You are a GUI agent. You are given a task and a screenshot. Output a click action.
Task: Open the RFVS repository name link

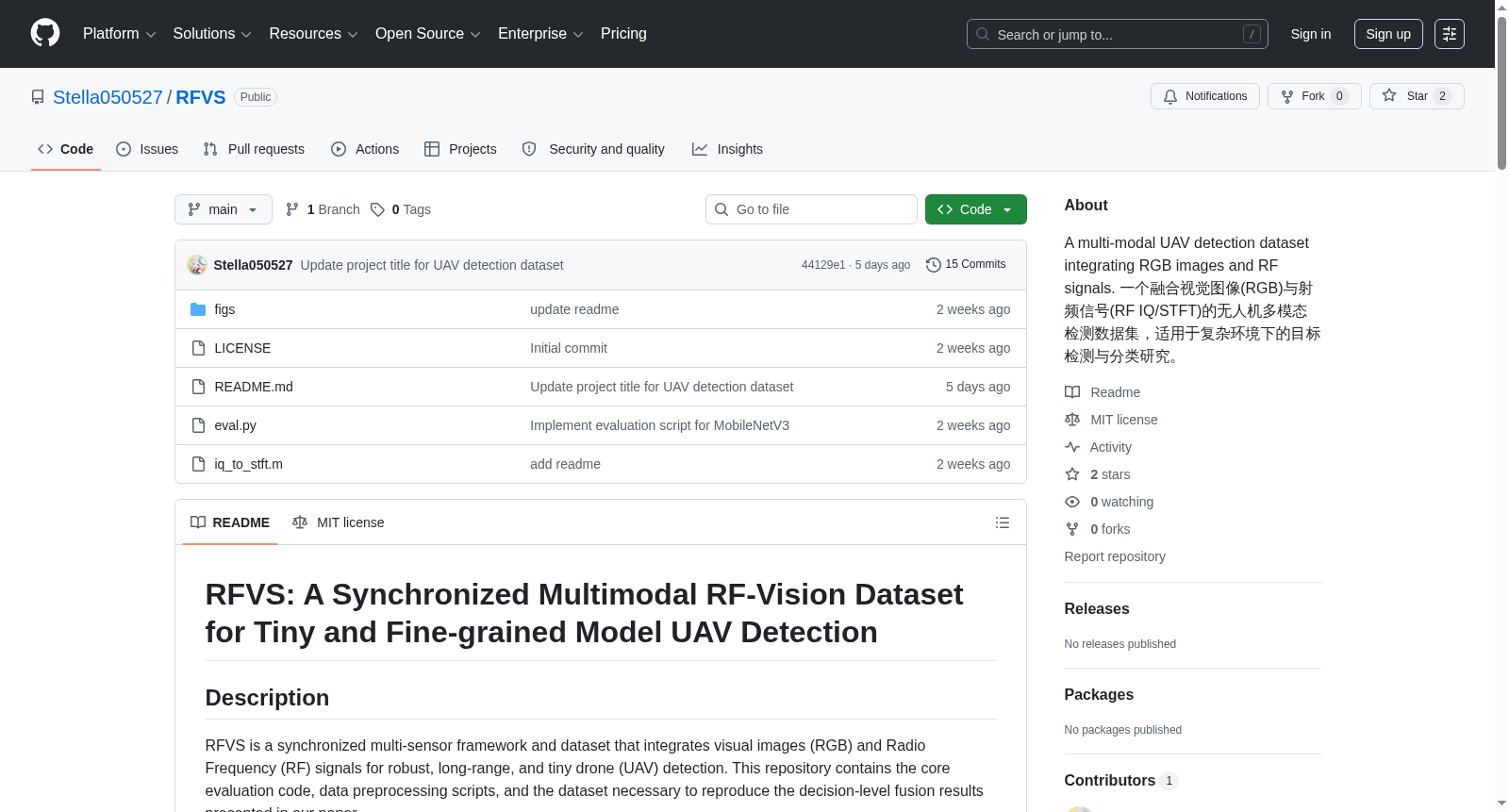click(201, 97)
